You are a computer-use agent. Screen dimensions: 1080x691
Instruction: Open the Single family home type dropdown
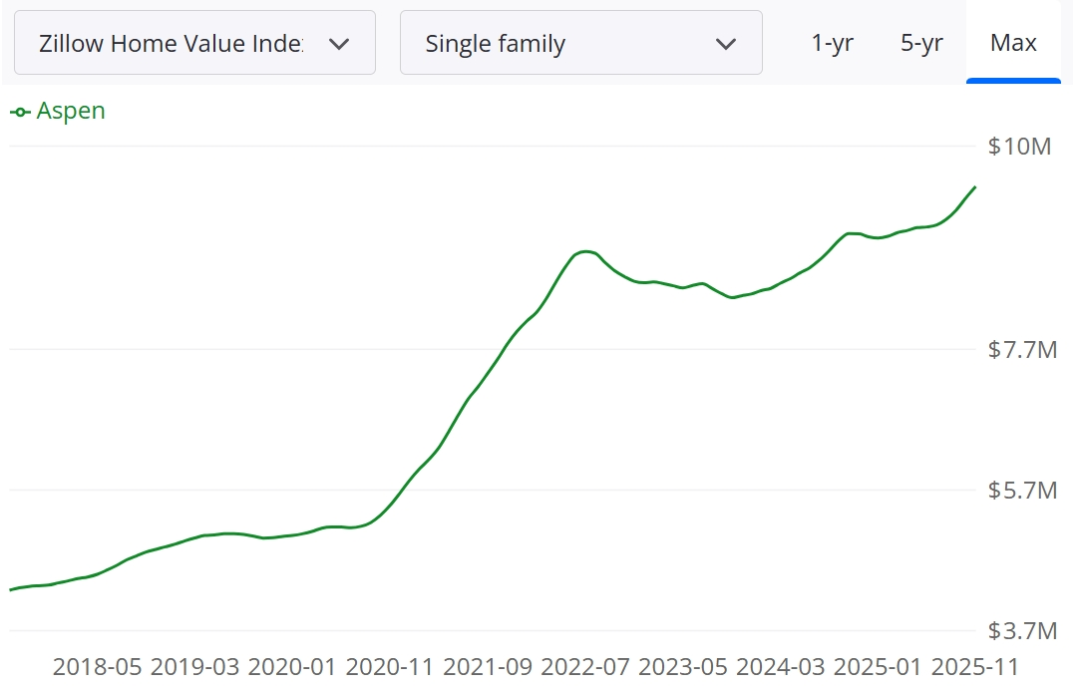click(581, 43)
